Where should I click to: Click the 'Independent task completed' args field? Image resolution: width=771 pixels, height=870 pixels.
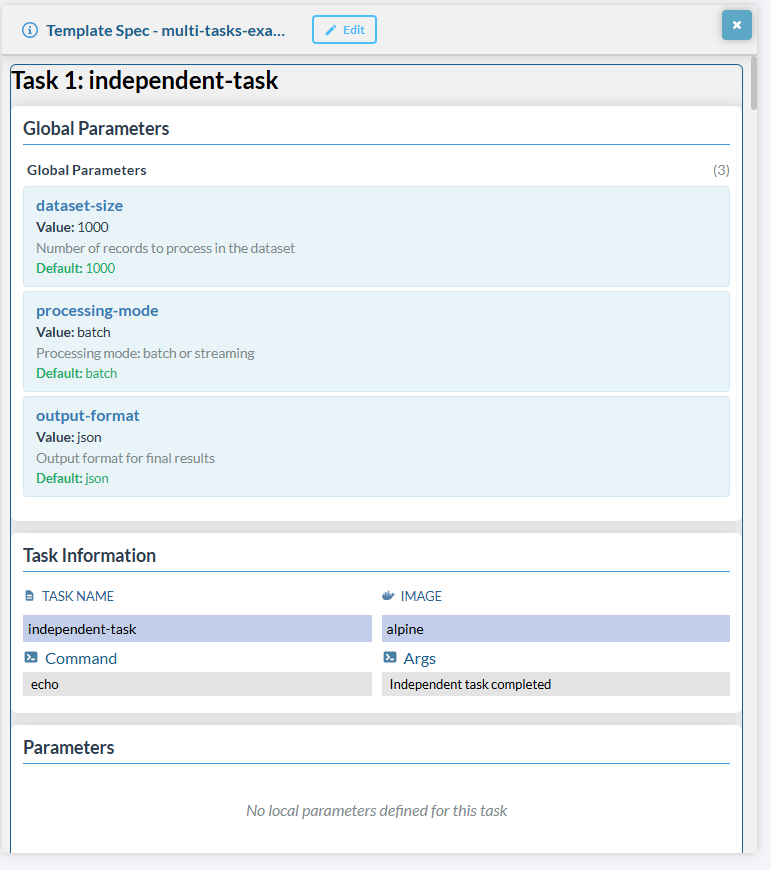coord(555,685)
